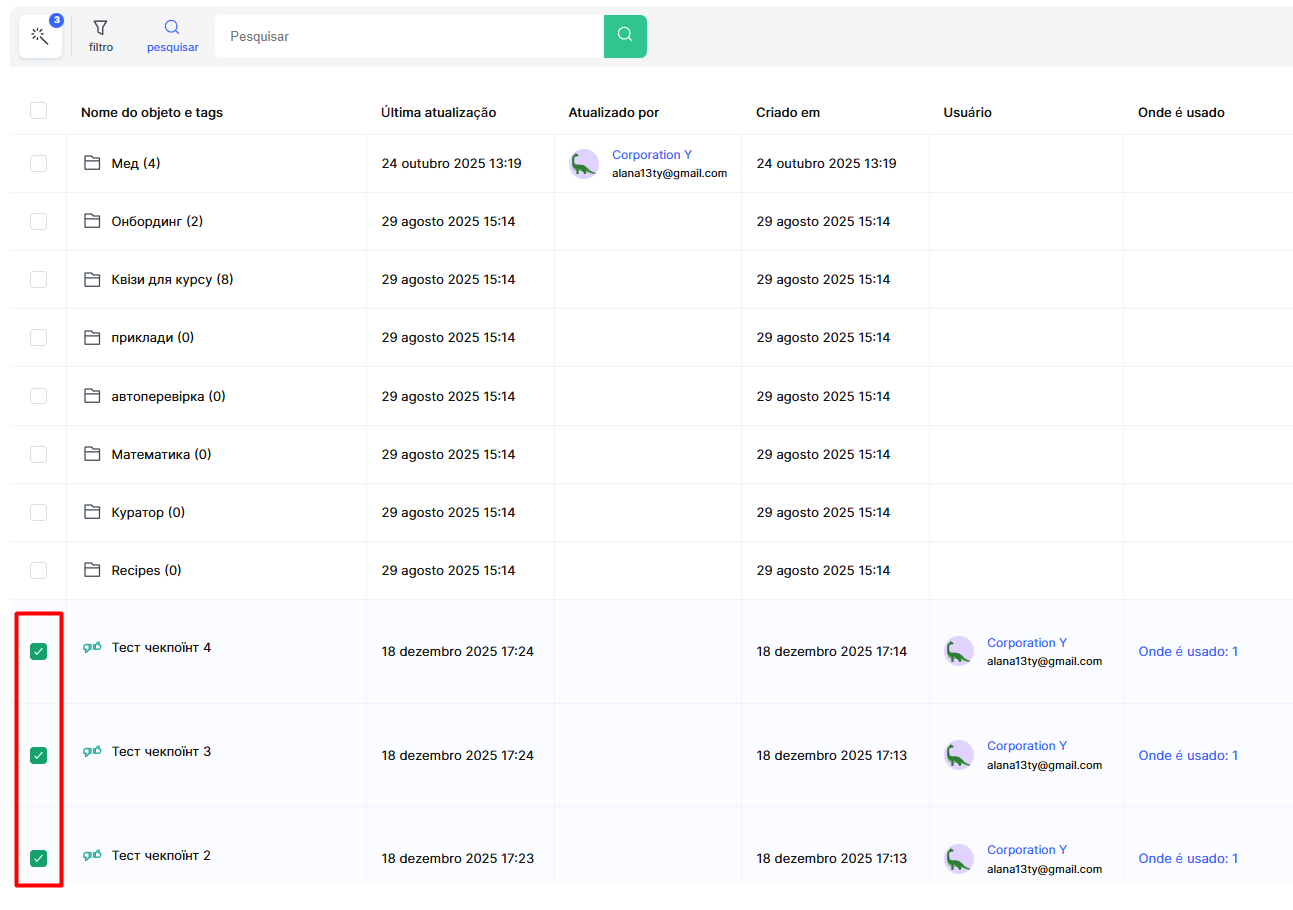1293x910 pixels.
Task: Click Corporation Y link in Мед row
Action: (651, 155)
